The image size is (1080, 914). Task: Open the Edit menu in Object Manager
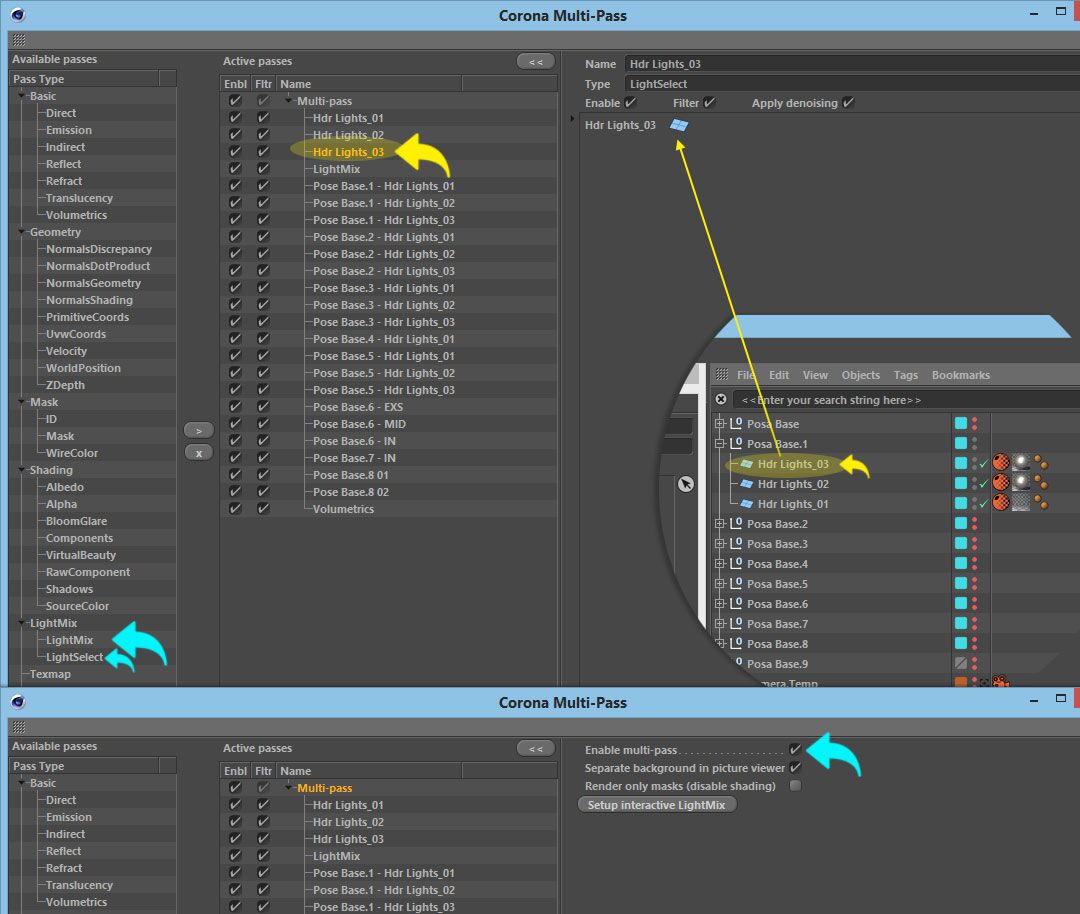coord(779,375)
